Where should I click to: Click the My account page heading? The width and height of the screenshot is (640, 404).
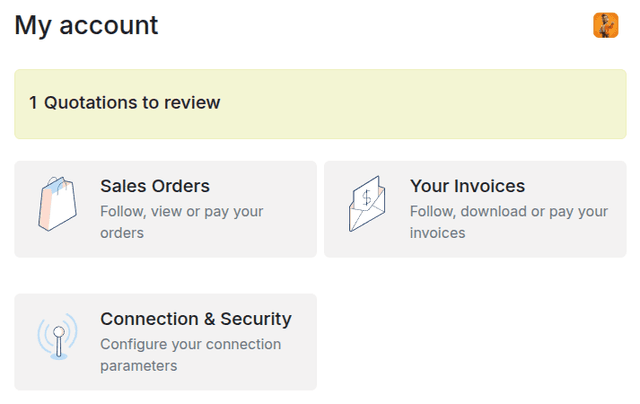point(86,25)
